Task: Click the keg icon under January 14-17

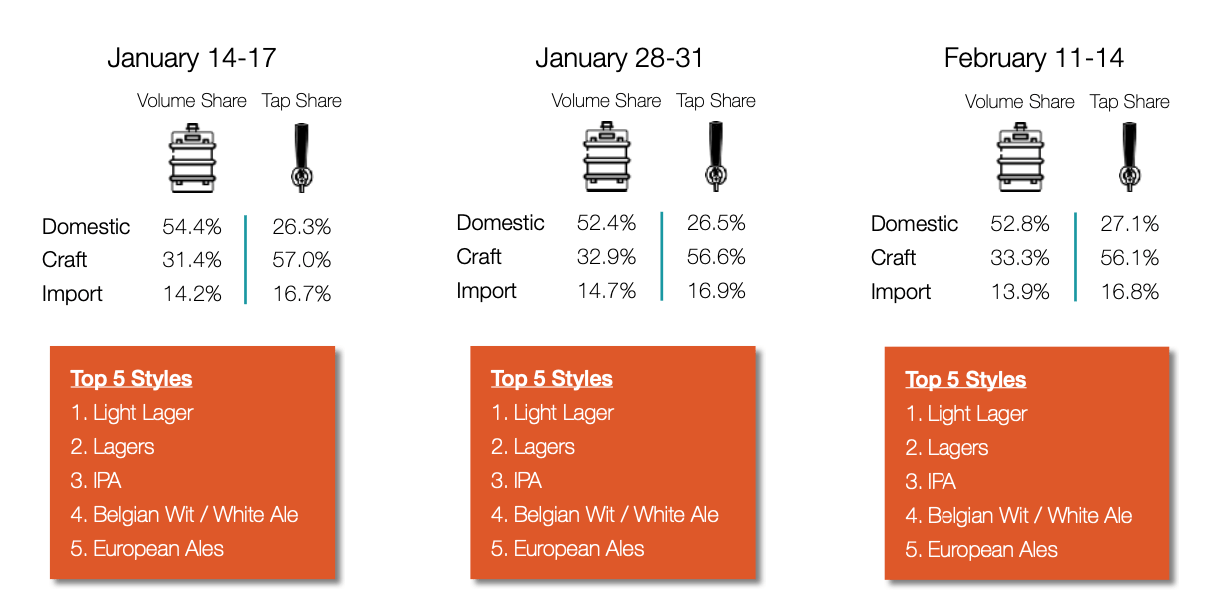Action: pos(192,157)
